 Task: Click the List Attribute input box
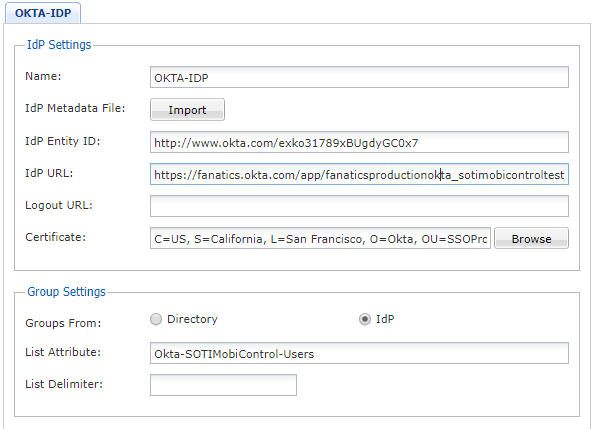pos(359,353)
